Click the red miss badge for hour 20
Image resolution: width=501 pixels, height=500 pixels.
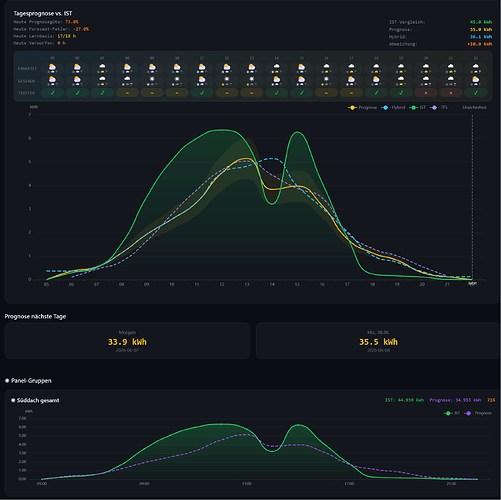tap(426, 93)
